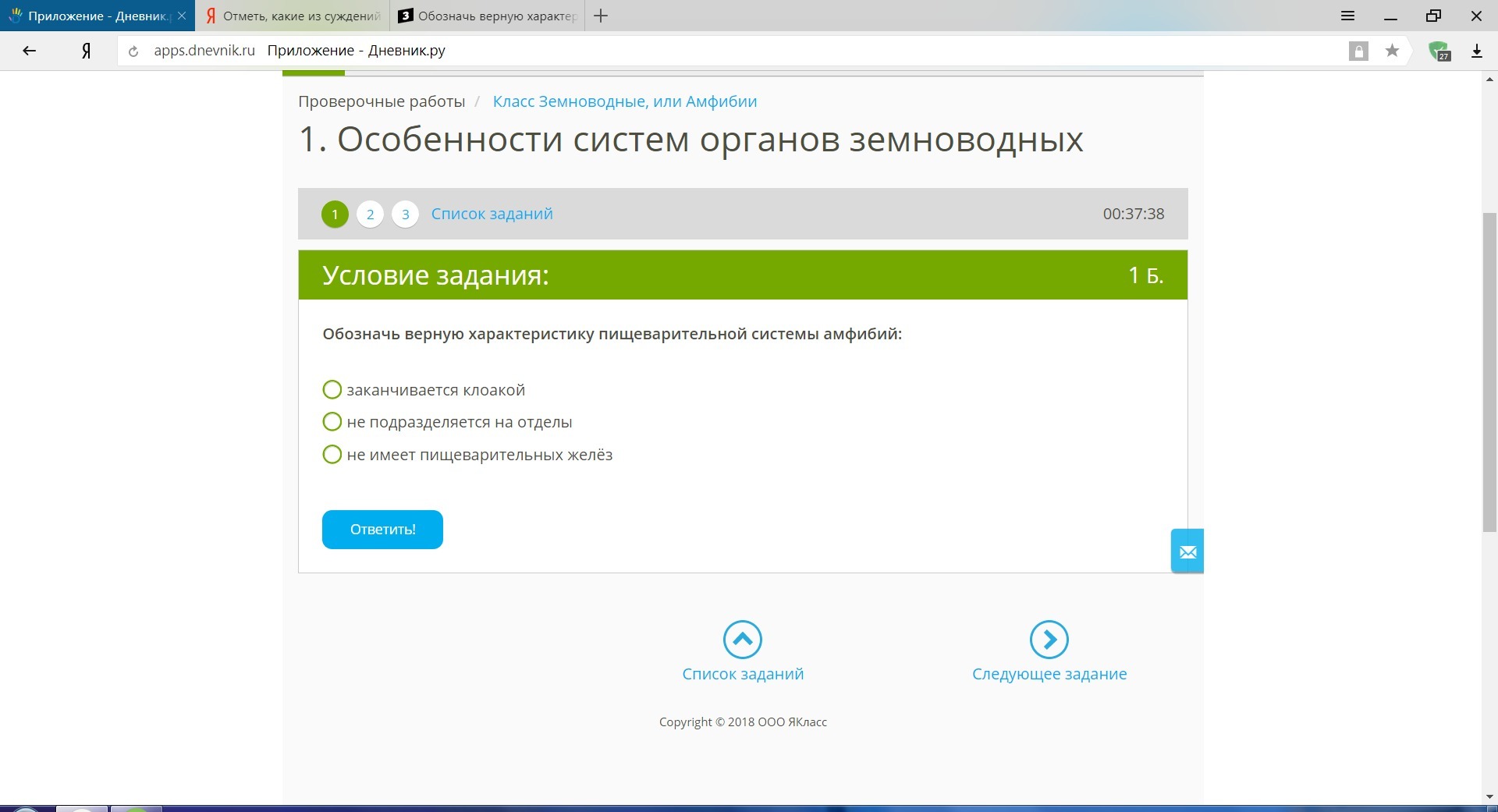Viewport: 1498px width, 812px height.
Task: Go to task number 2
Action: (370, 214)
